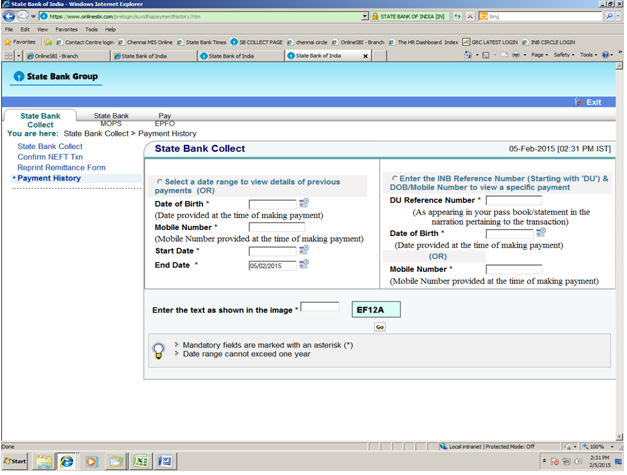The height and width of the screenshot is (475, 627).
Task: Open the Reprint Remittance Form link
Action: click(62, 168)
